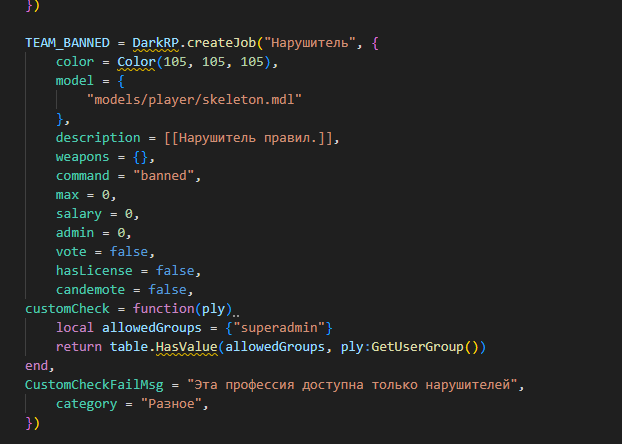Click the false value on the vote line

[129, 252]
